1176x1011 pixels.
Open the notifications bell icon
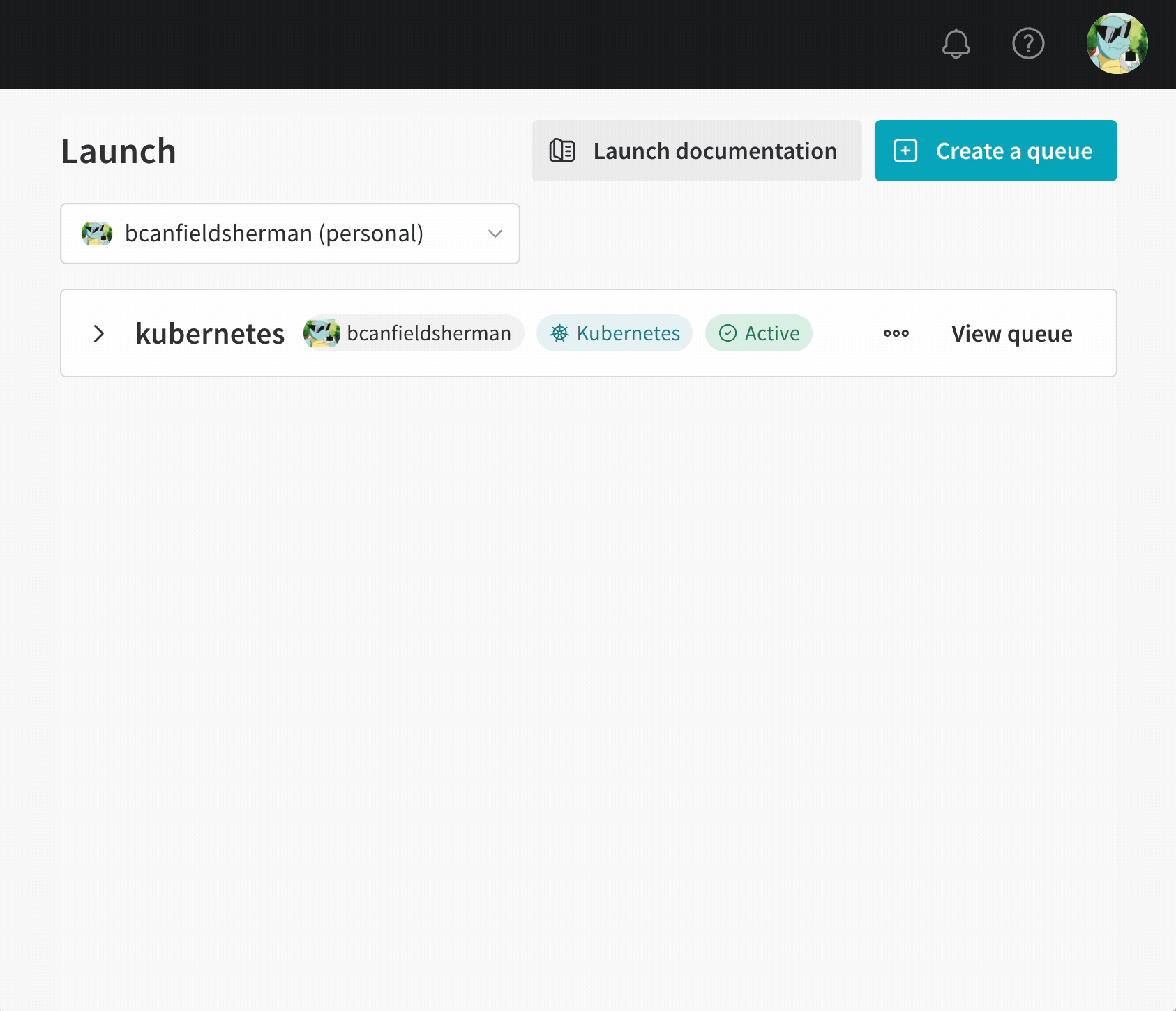(956, 44)
